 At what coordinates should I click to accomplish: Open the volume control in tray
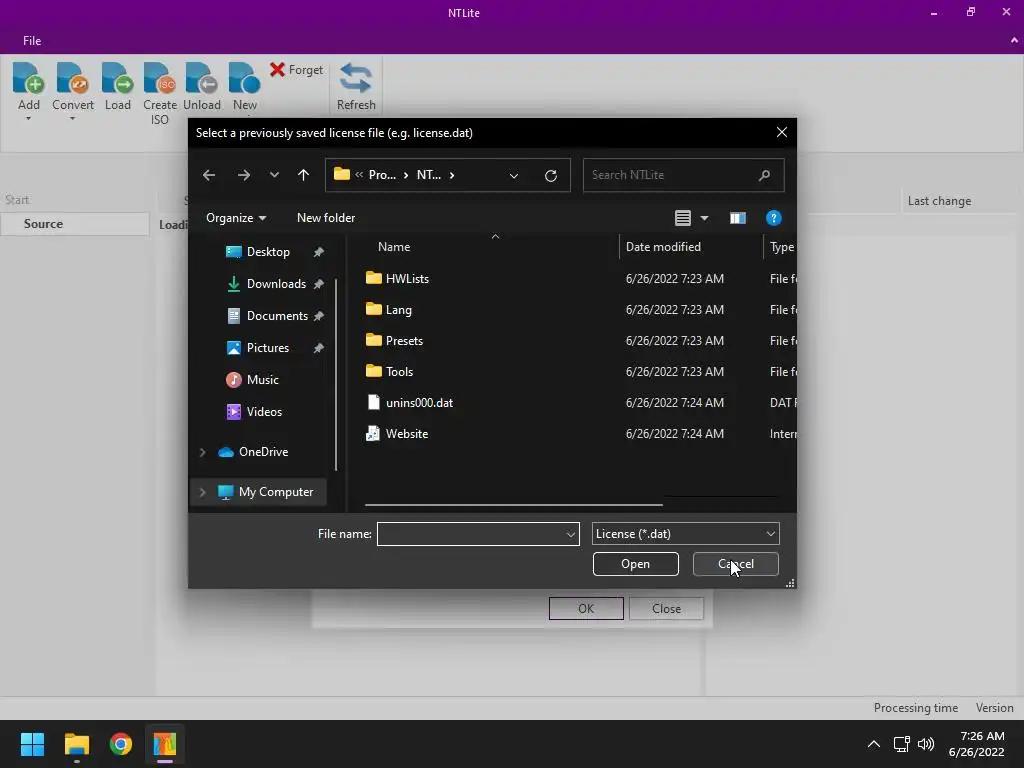point(925,744)
